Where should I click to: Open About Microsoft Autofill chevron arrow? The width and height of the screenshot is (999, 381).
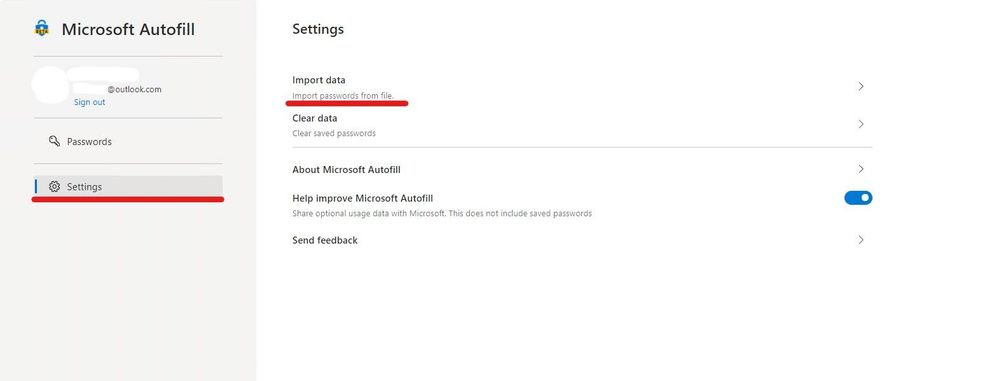coord(861,169)
